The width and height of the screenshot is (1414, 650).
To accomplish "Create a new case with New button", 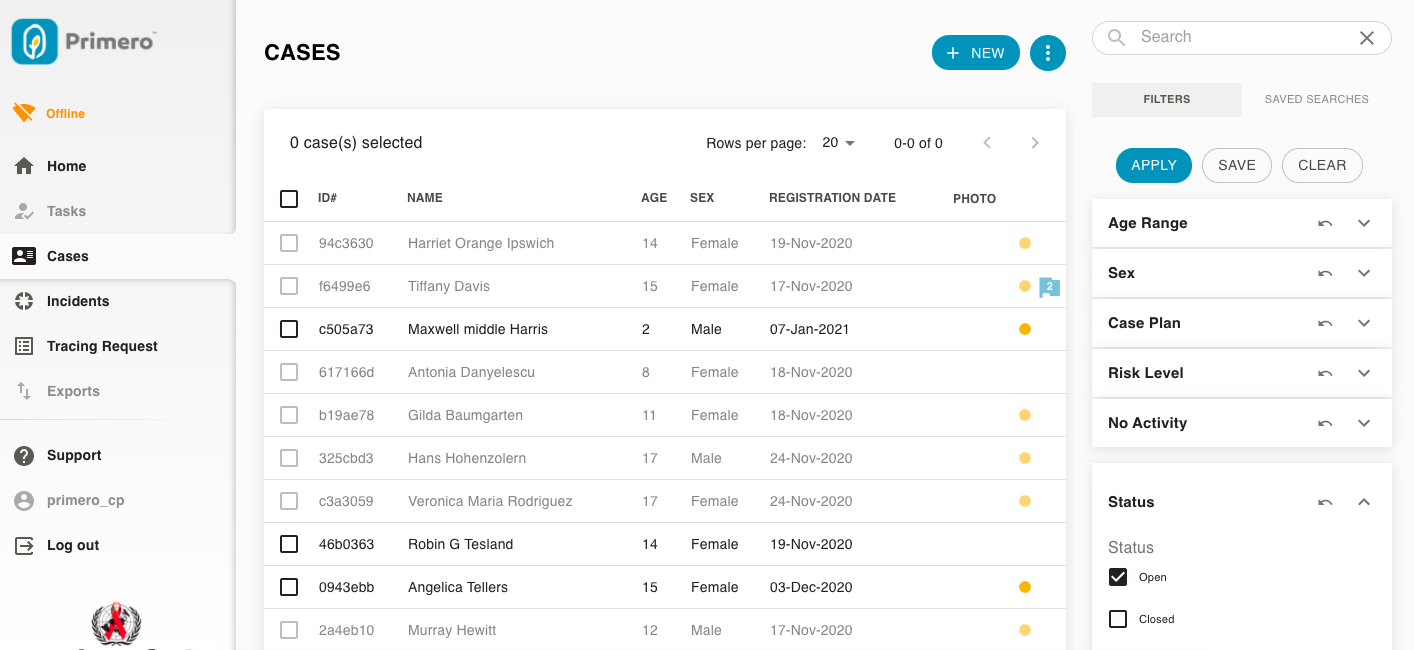I will point(975,53).
